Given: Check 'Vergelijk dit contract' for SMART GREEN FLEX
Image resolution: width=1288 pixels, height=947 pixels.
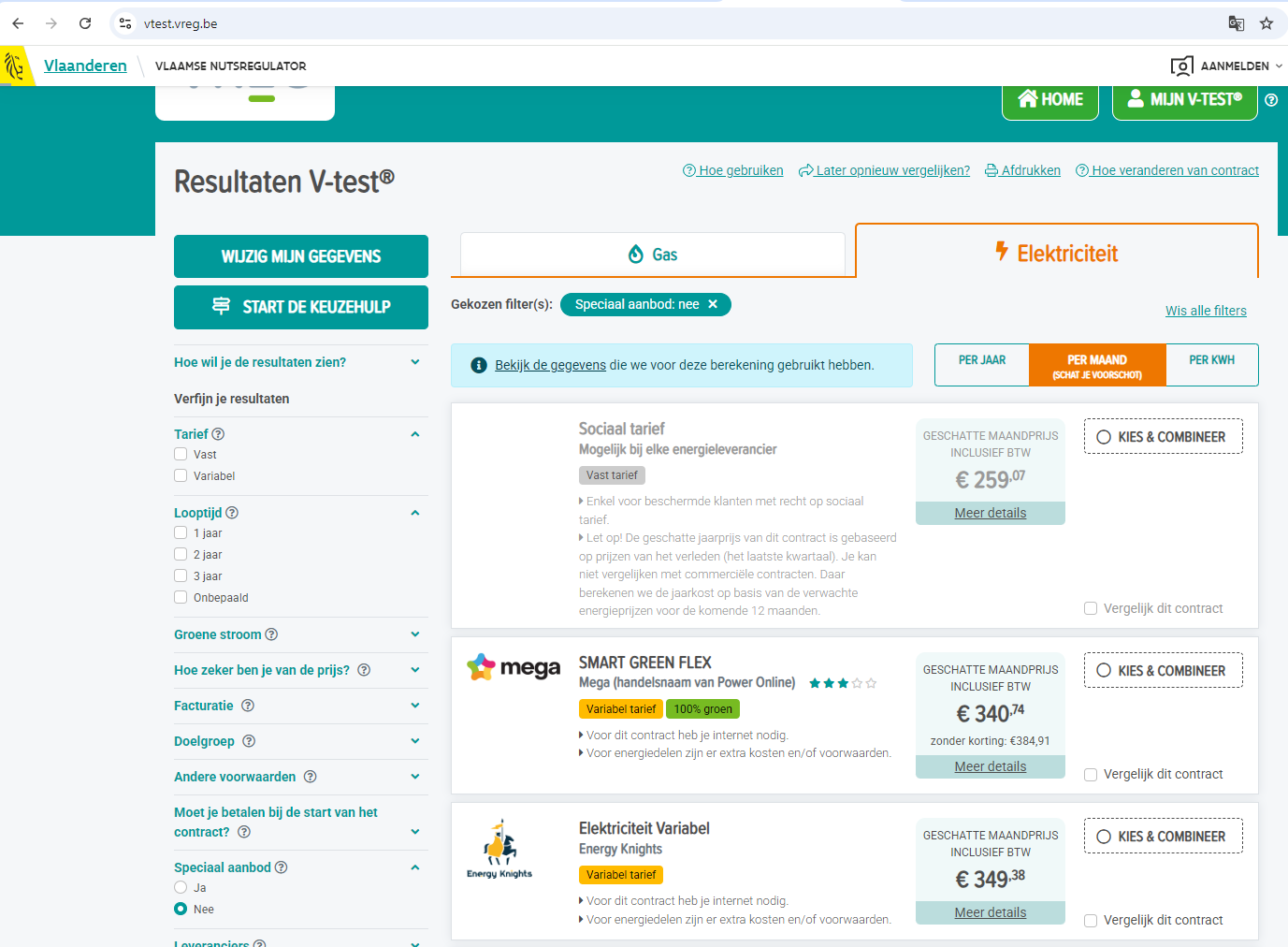Looking at the screenshot, I should 1091,775.
